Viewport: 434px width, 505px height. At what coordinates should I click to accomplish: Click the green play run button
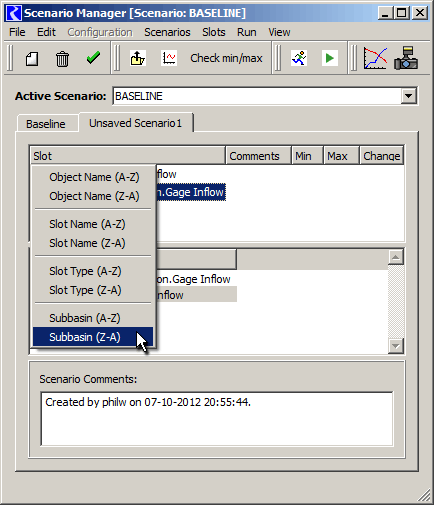tap(329, 58)
